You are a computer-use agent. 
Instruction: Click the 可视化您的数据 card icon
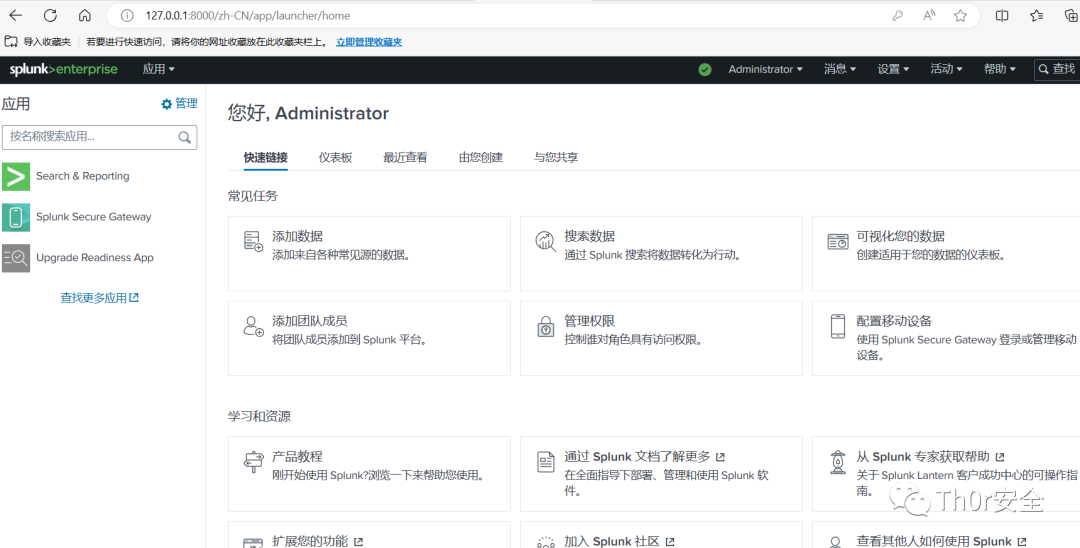click(x=838, y=242)
